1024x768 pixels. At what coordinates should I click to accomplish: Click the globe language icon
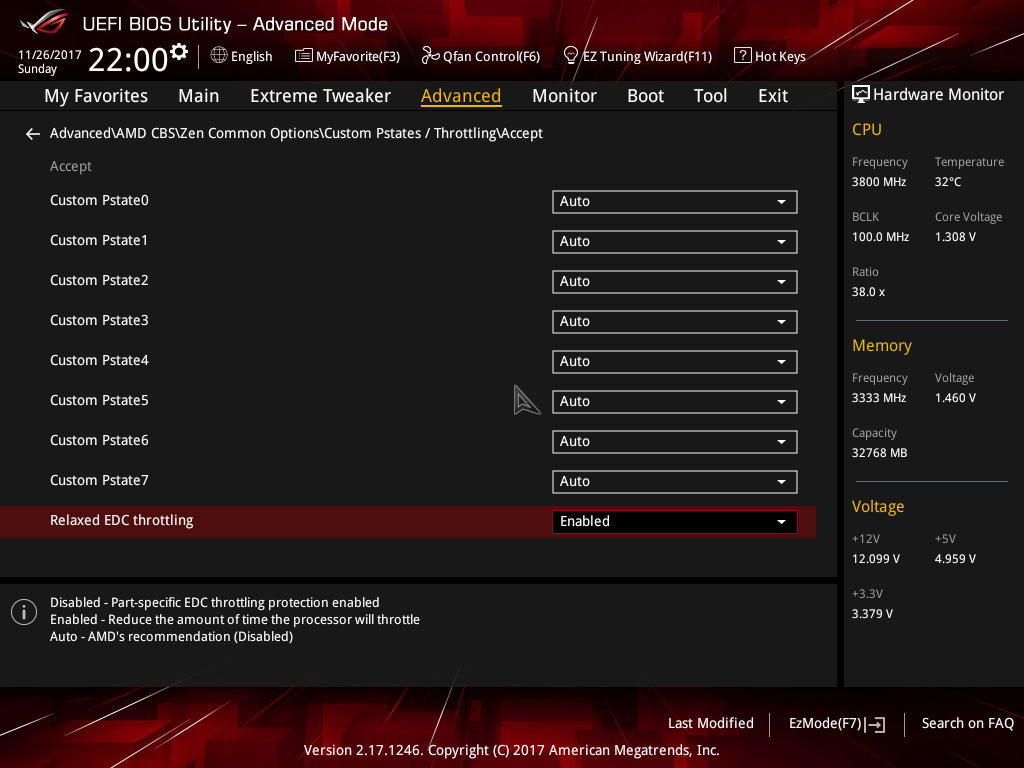pyautogui.click(x=219, y=56)
